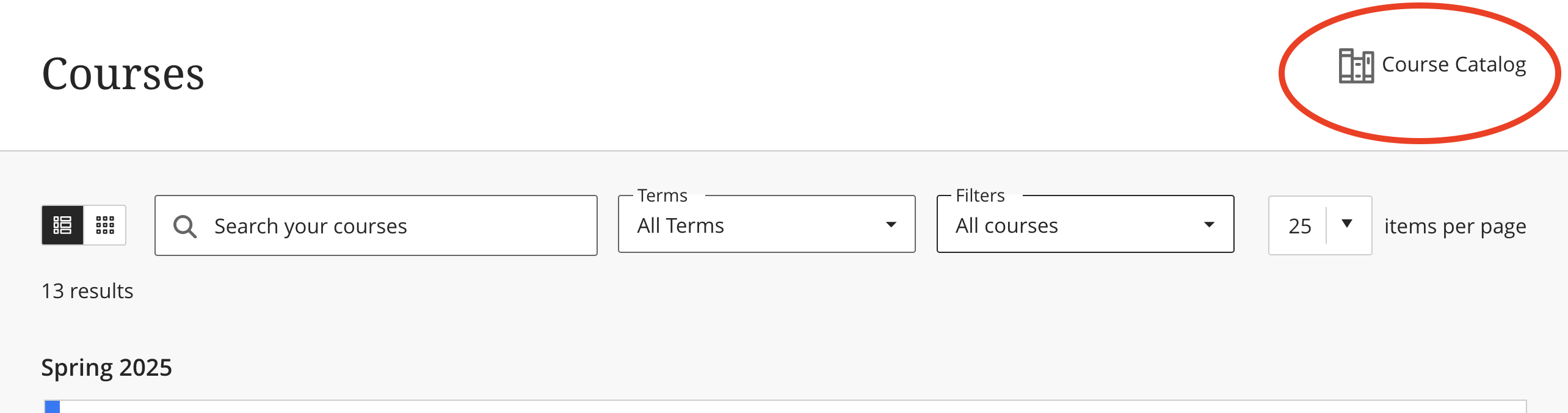Click the items-per-page down arrow

coord(1347,224)
